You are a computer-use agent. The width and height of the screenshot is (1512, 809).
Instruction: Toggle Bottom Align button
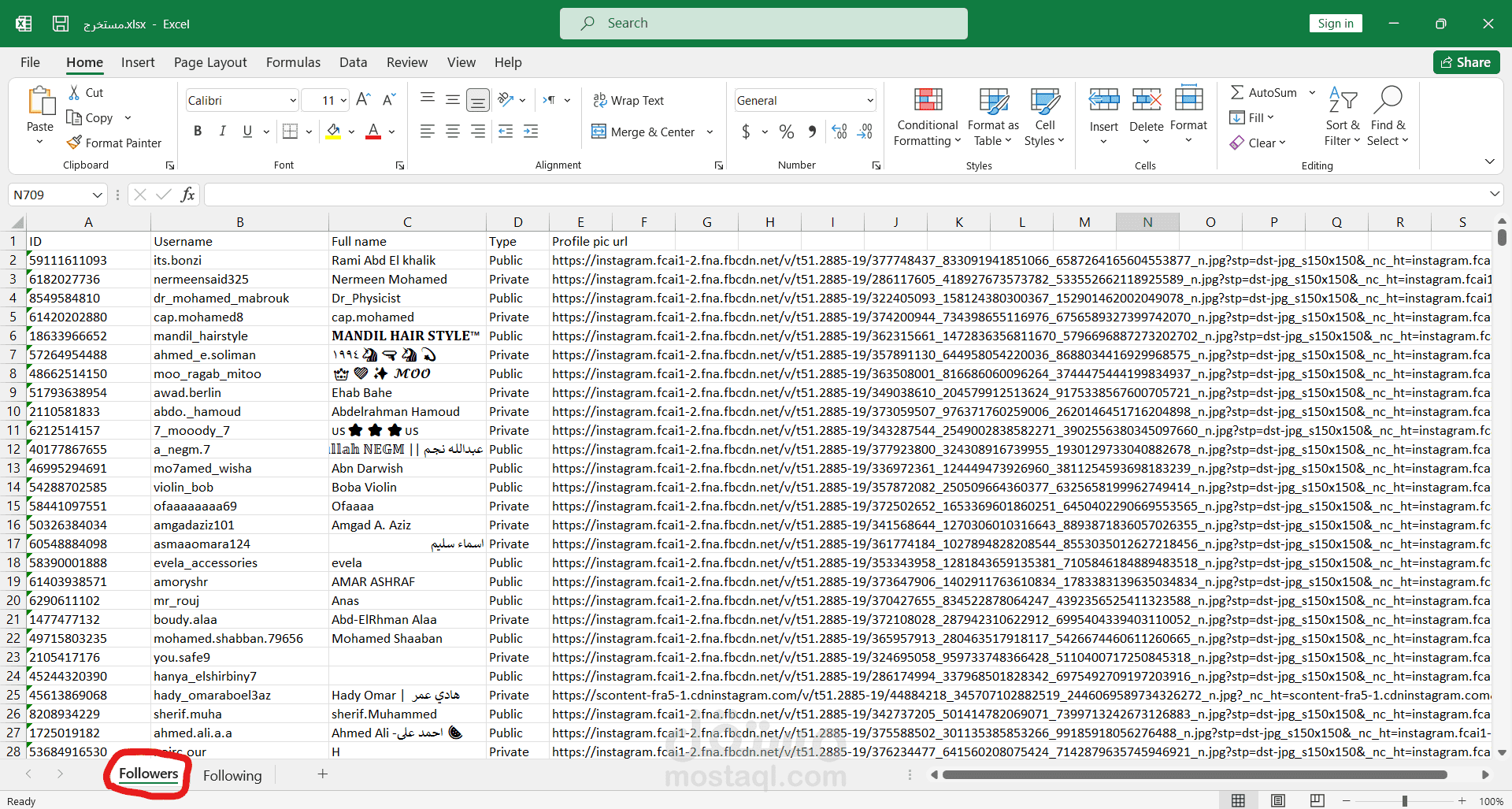pos(478,100)
